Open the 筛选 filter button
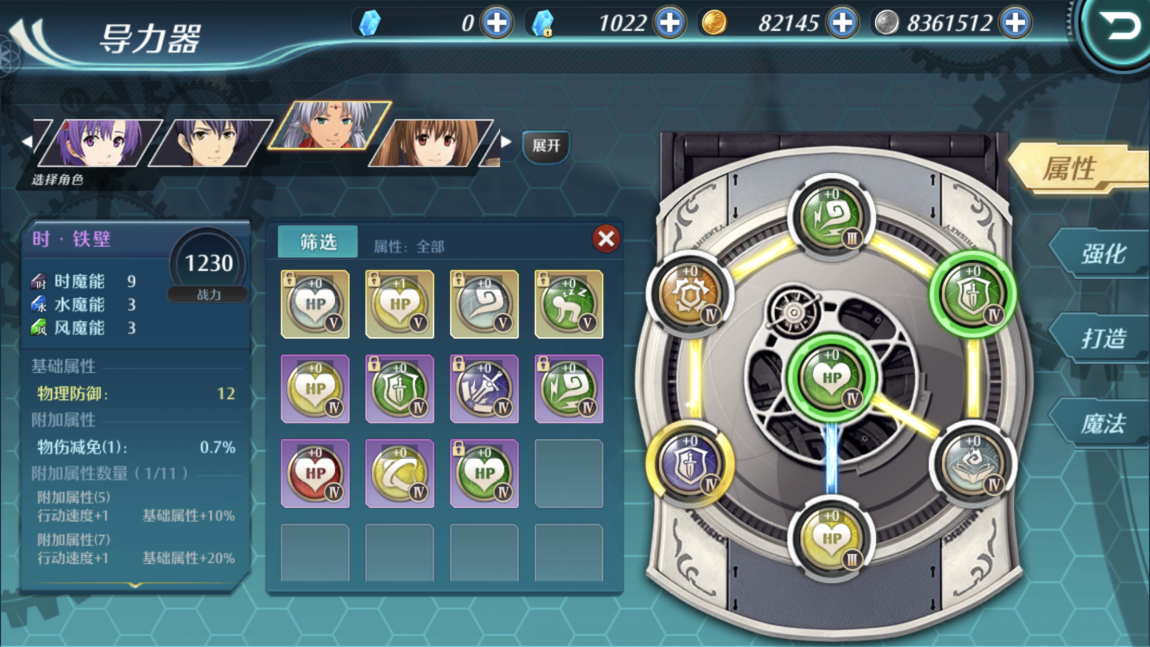The height and width of the screenshot is (647, 1150). coord(318,242)
